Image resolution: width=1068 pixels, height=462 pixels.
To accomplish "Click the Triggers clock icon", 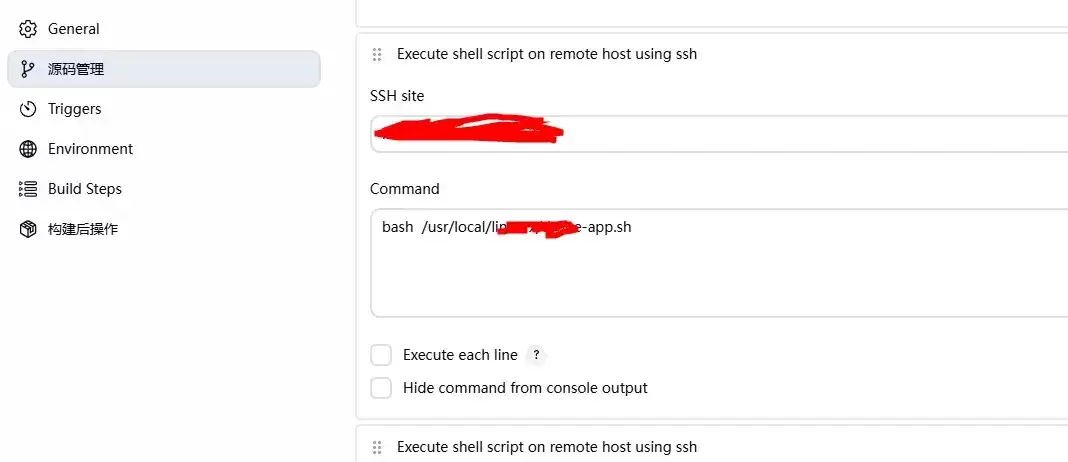I will click(28, 109).
